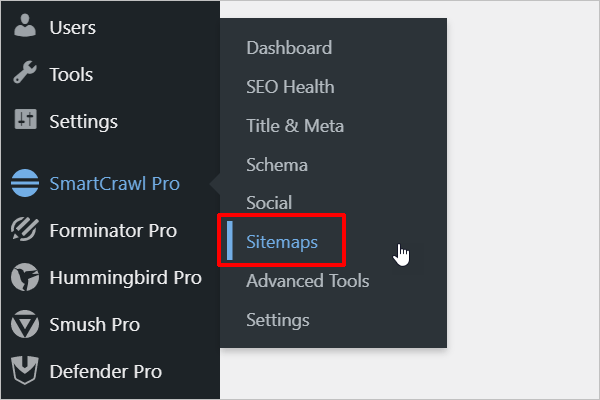Open Settings in SmartCrawl submenu
The width and height of the screenshot is (600, 400).
click(x=277, y=320)
